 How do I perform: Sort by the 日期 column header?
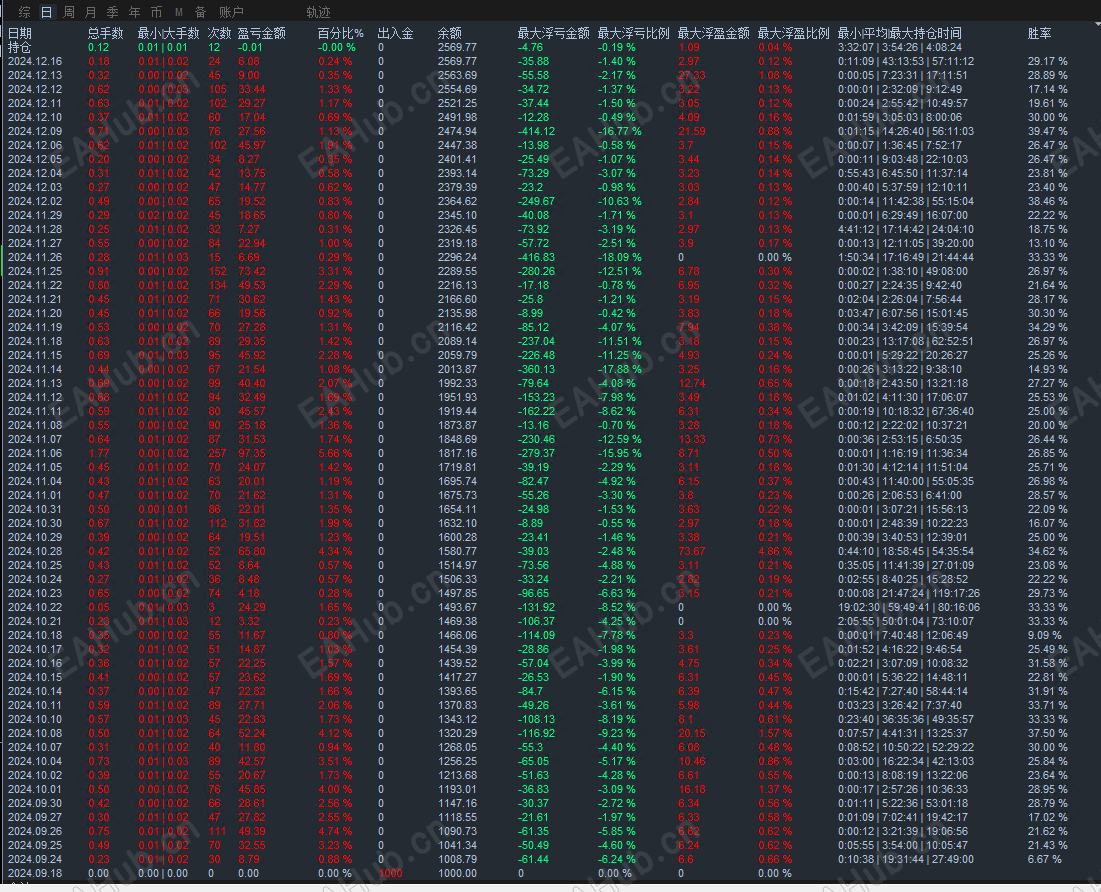(x=20, y=33)
